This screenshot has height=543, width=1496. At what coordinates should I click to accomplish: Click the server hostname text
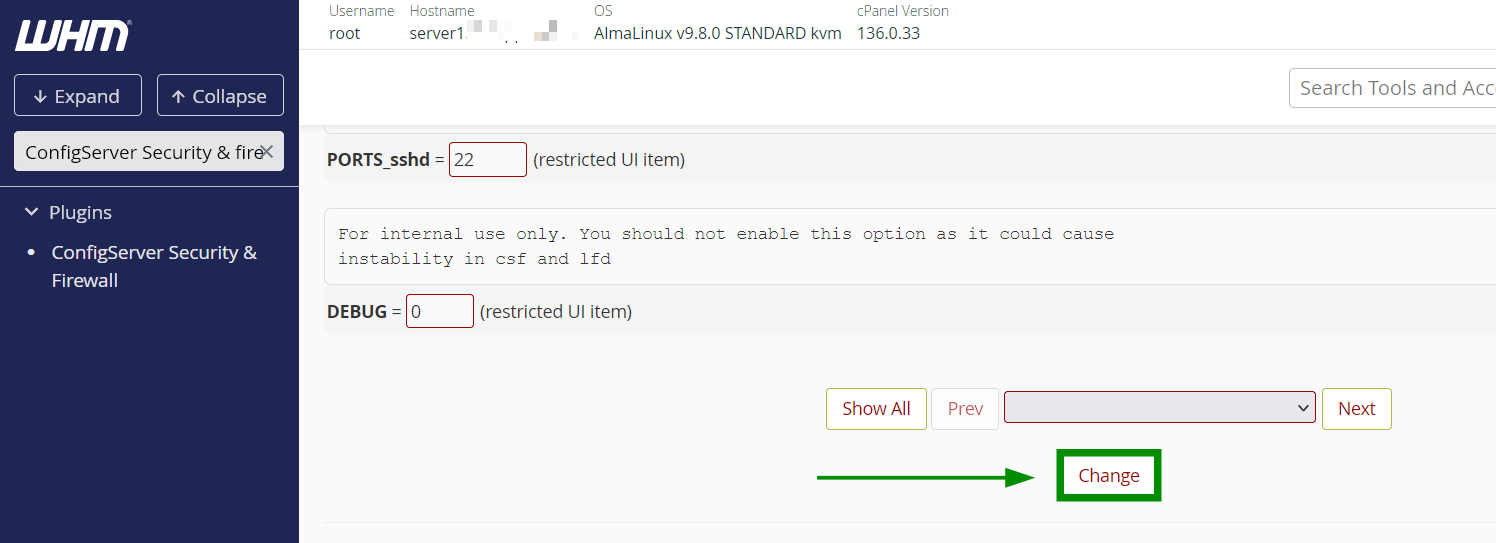[495, 33]
